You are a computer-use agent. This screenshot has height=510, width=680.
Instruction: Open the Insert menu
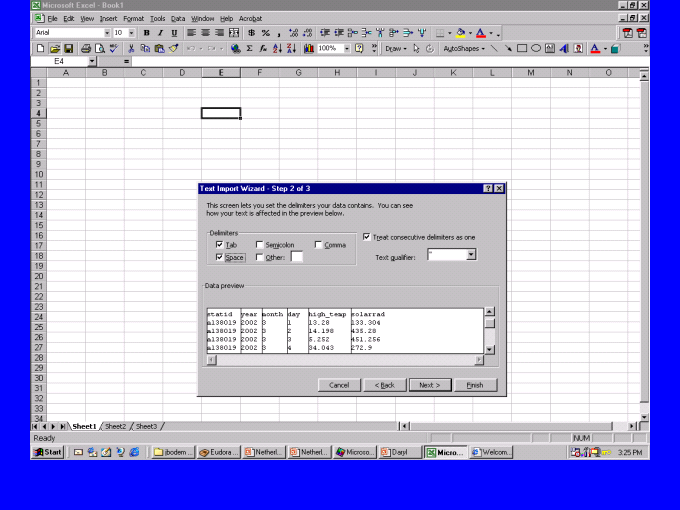pos(108,19)
